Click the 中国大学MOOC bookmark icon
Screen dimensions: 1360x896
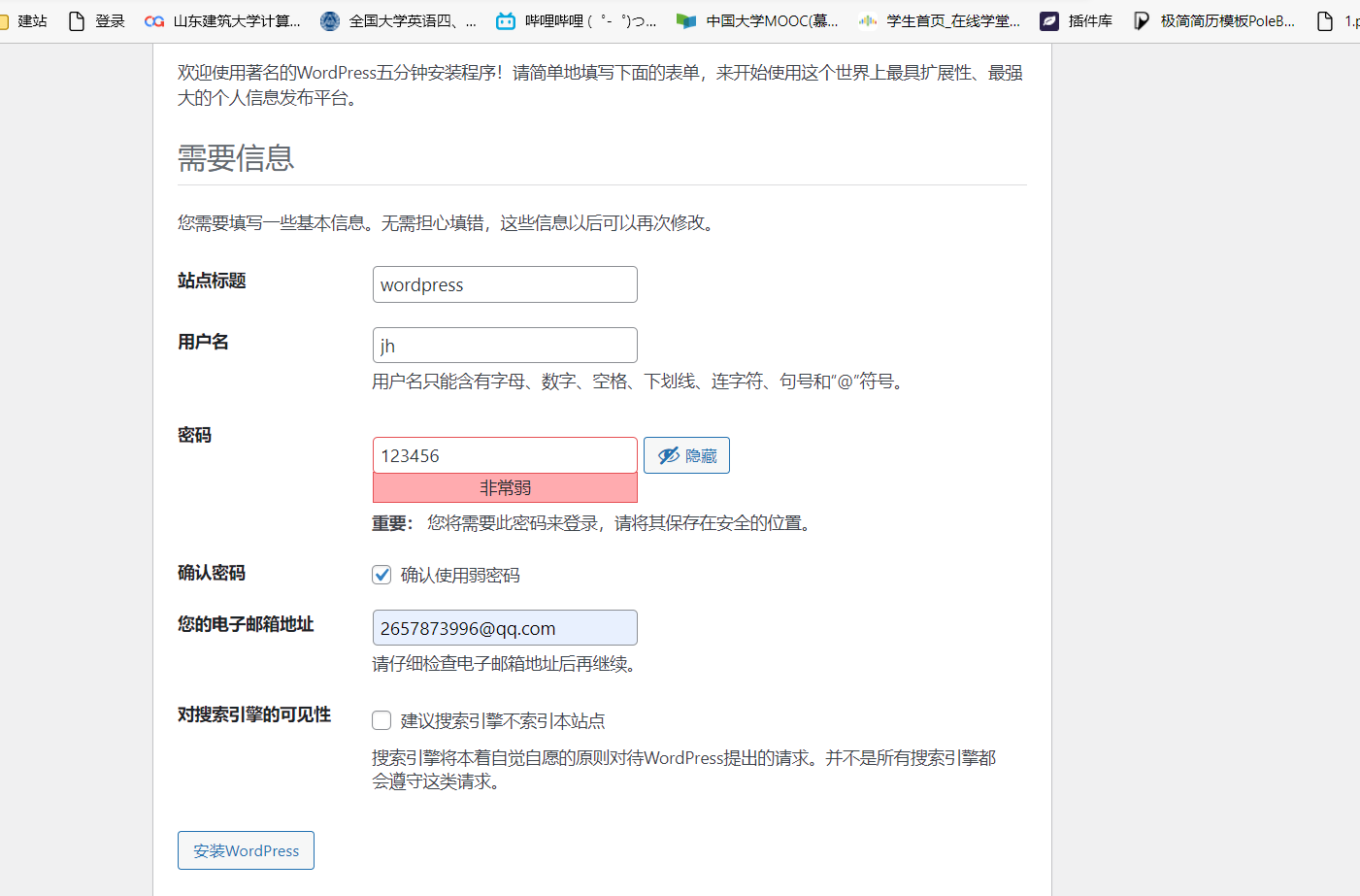pos(686,20)
